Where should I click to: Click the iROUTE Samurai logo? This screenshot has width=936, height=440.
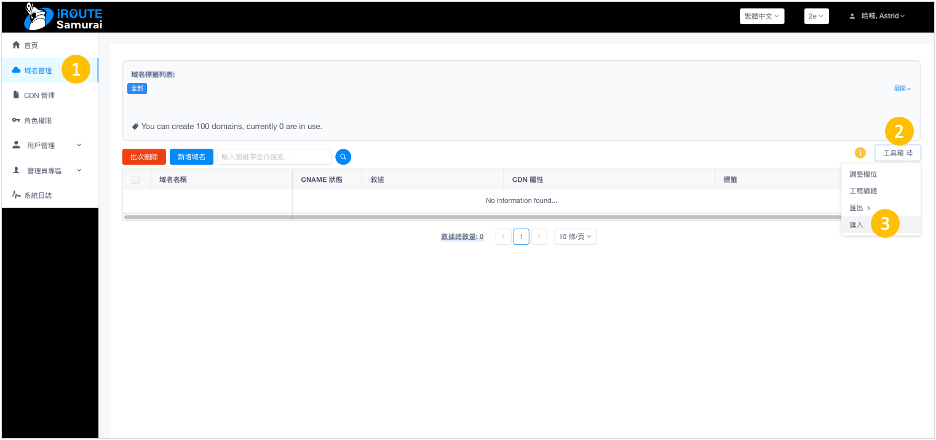[62, 17]
